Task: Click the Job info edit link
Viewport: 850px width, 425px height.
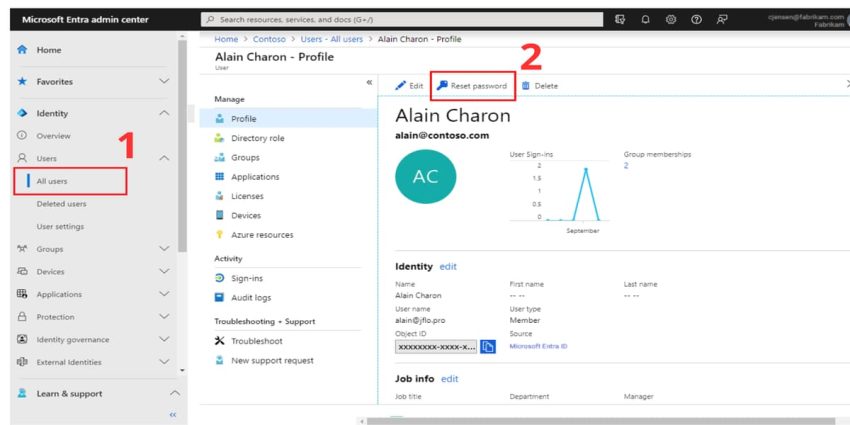Action: 449,379
